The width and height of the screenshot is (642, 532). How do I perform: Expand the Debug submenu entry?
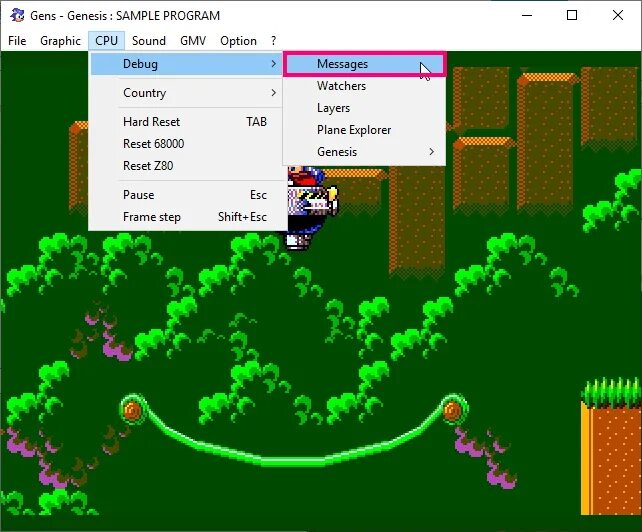pos(186,64)
